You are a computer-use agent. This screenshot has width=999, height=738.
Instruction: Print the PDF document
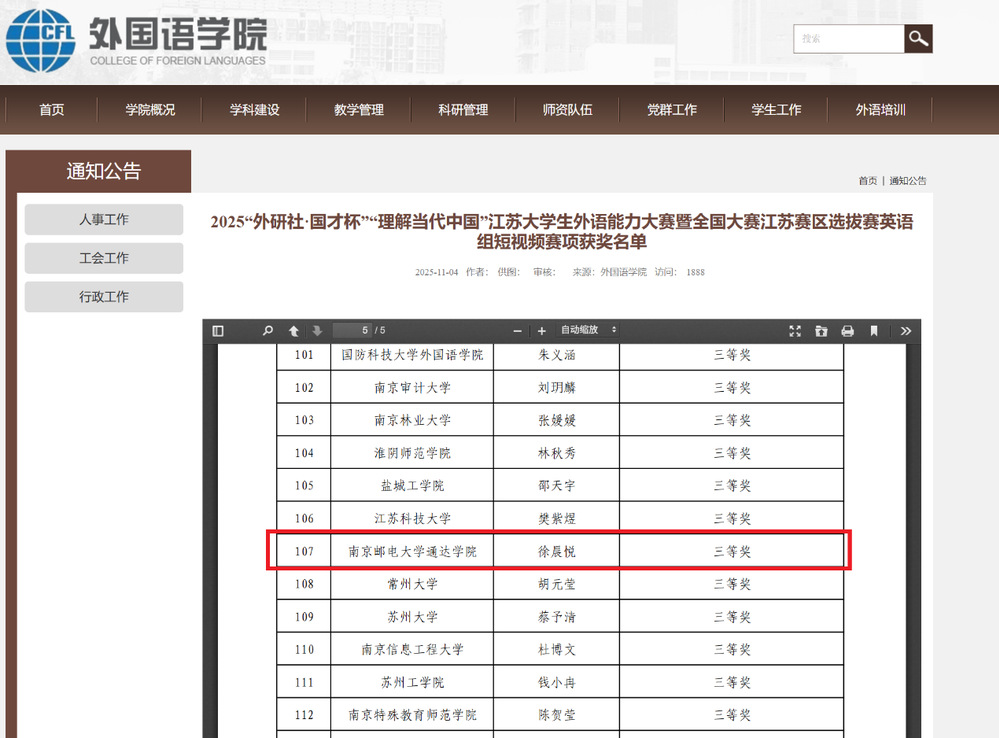tap(848, 331)
